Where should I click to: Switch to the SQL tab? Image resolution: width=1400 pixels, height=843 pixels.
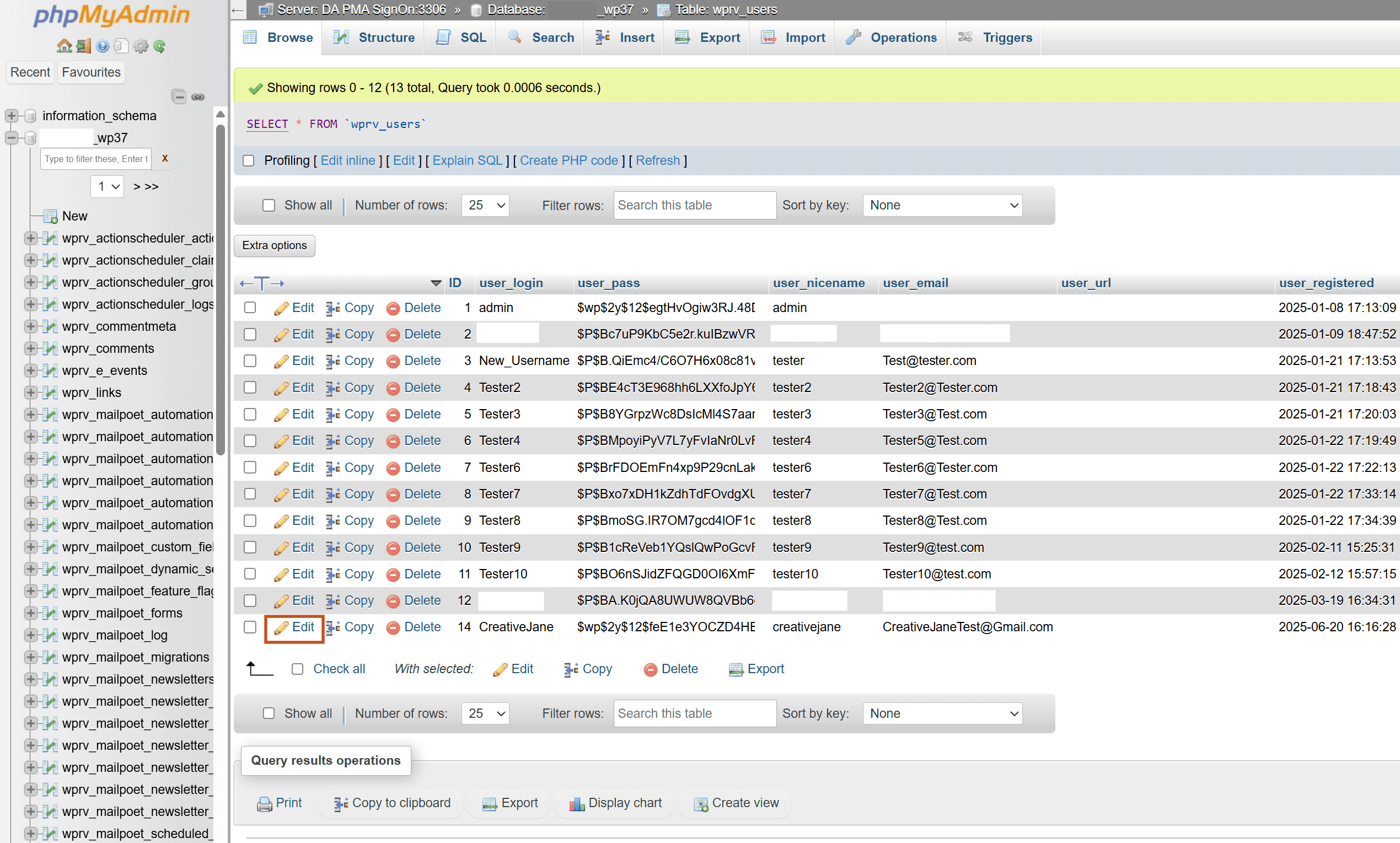460,37
